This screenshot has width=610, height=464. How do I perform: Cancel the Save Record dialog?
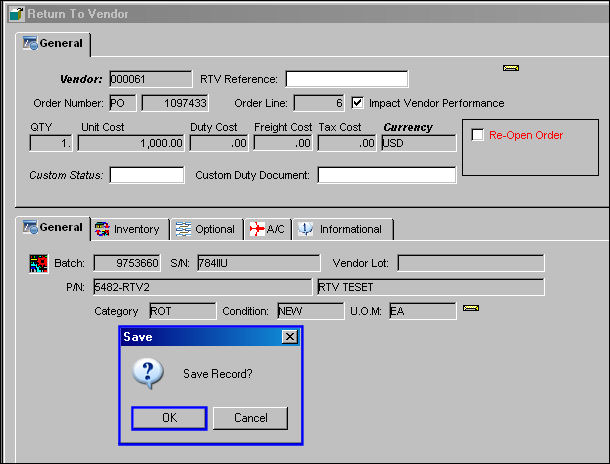tap(251, 418)
